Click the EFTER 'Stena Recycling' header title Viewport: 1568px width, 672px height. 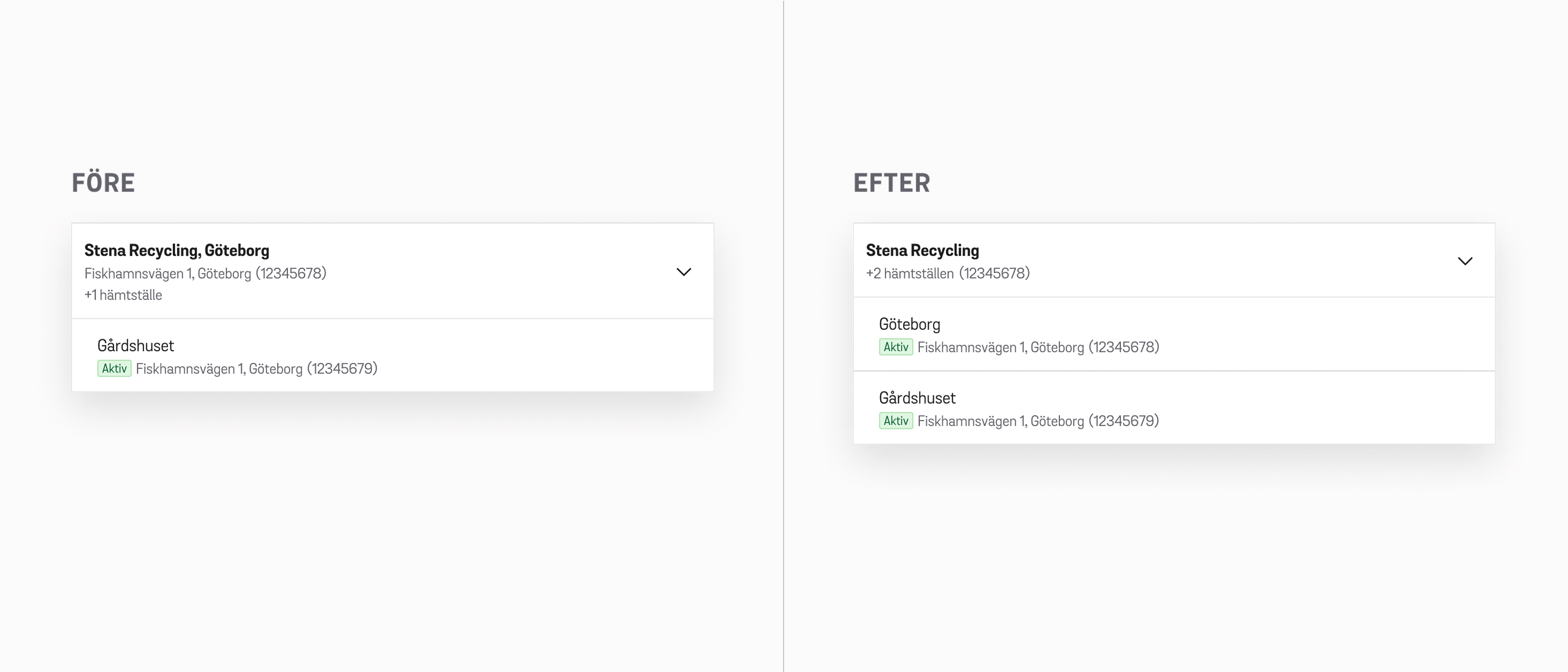(922, 250)
